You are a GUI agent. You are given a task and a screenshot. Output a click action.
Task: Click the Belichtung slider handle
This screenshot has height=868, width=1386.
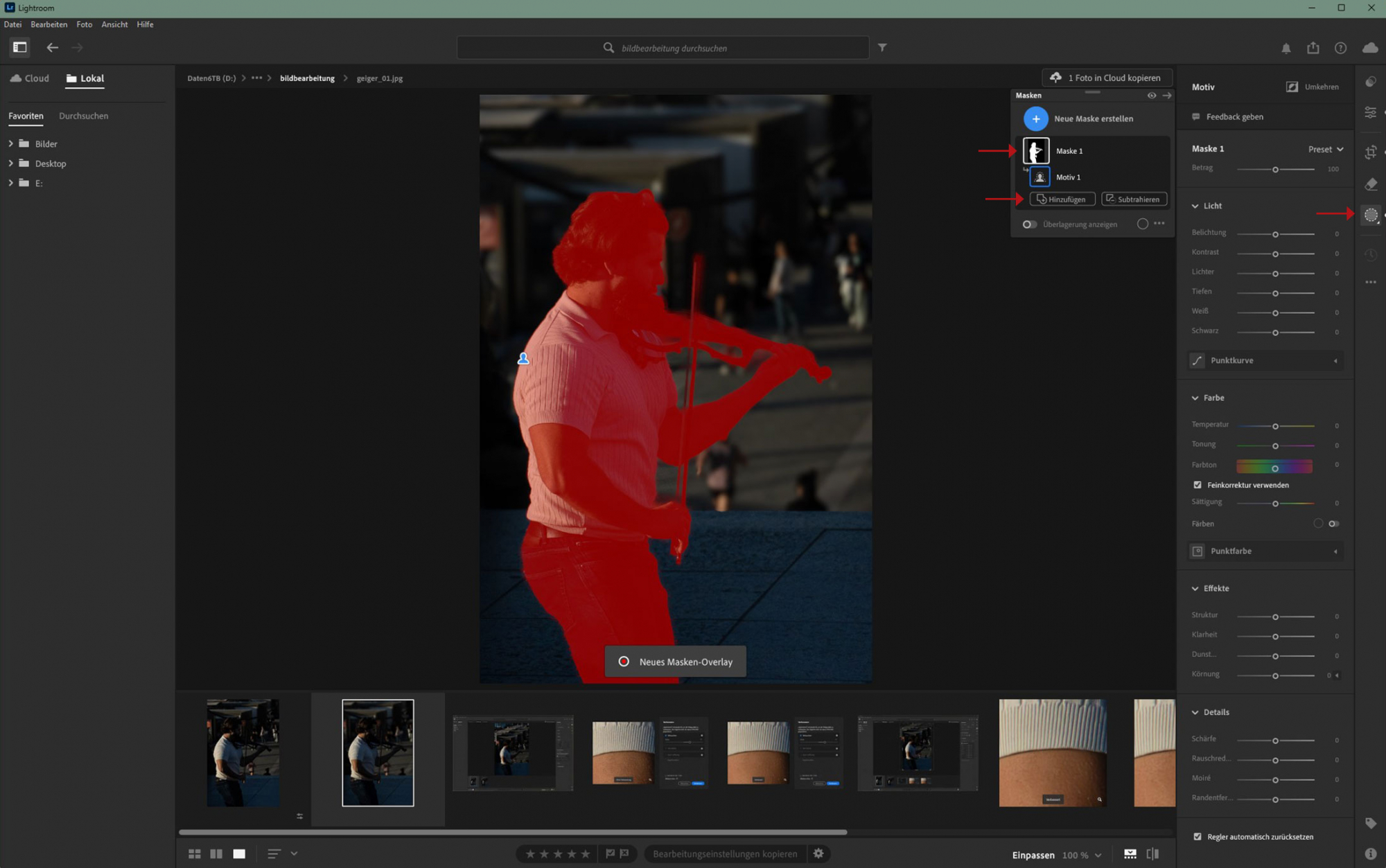point(1274,234)
